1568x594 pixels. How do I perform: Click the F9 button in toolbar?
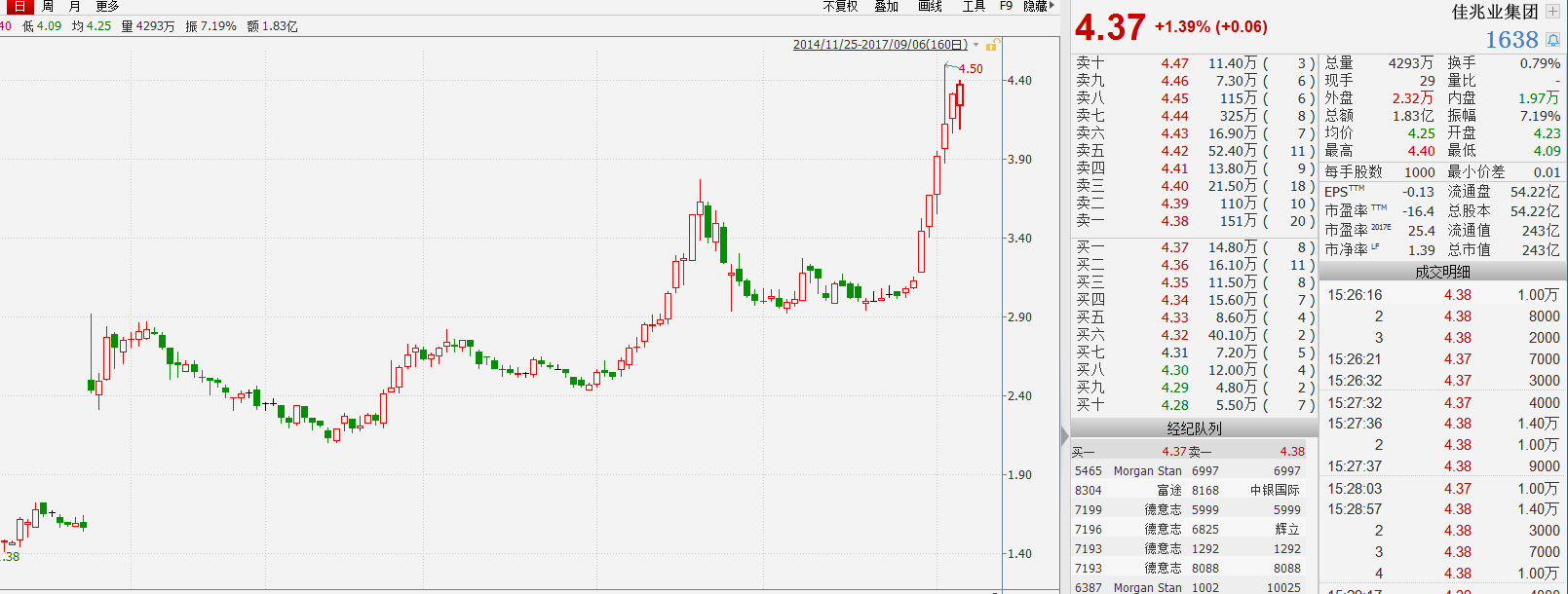tap(1006, 6)
